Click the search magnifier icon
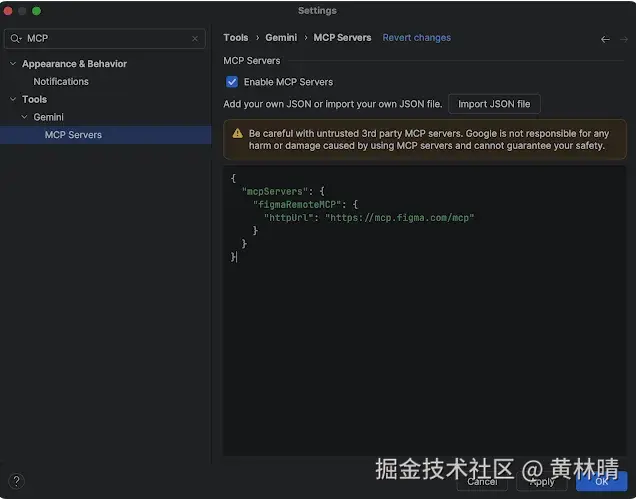 16,39
